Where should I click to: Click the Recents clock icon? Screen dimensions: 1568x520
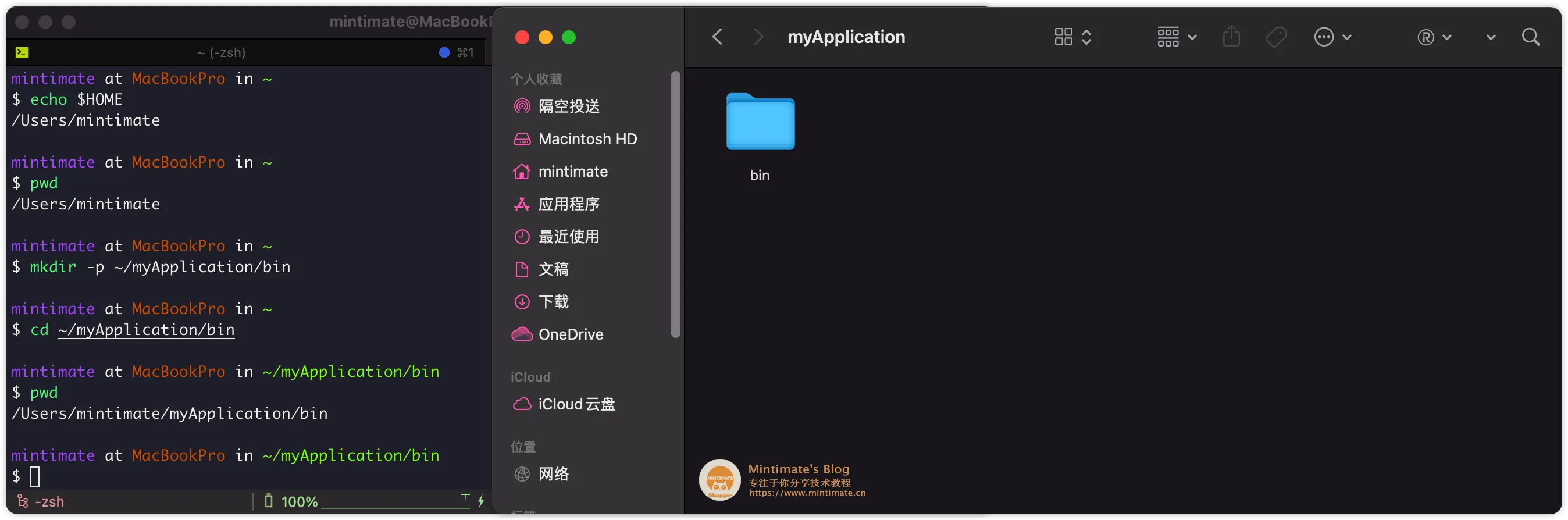click(x=522, y=236)
